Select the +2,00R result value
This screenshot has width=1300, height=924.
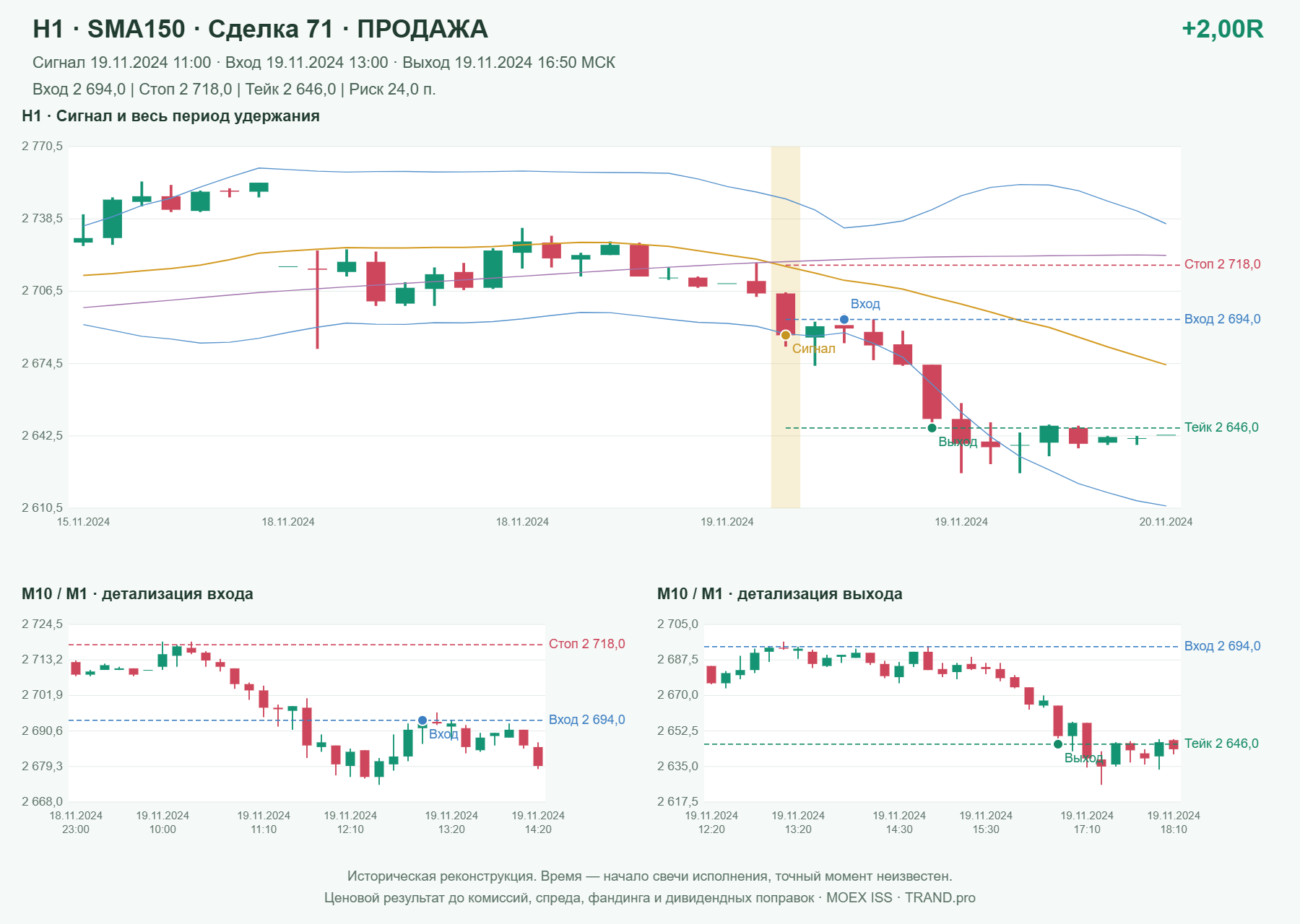click(1222, 29)
